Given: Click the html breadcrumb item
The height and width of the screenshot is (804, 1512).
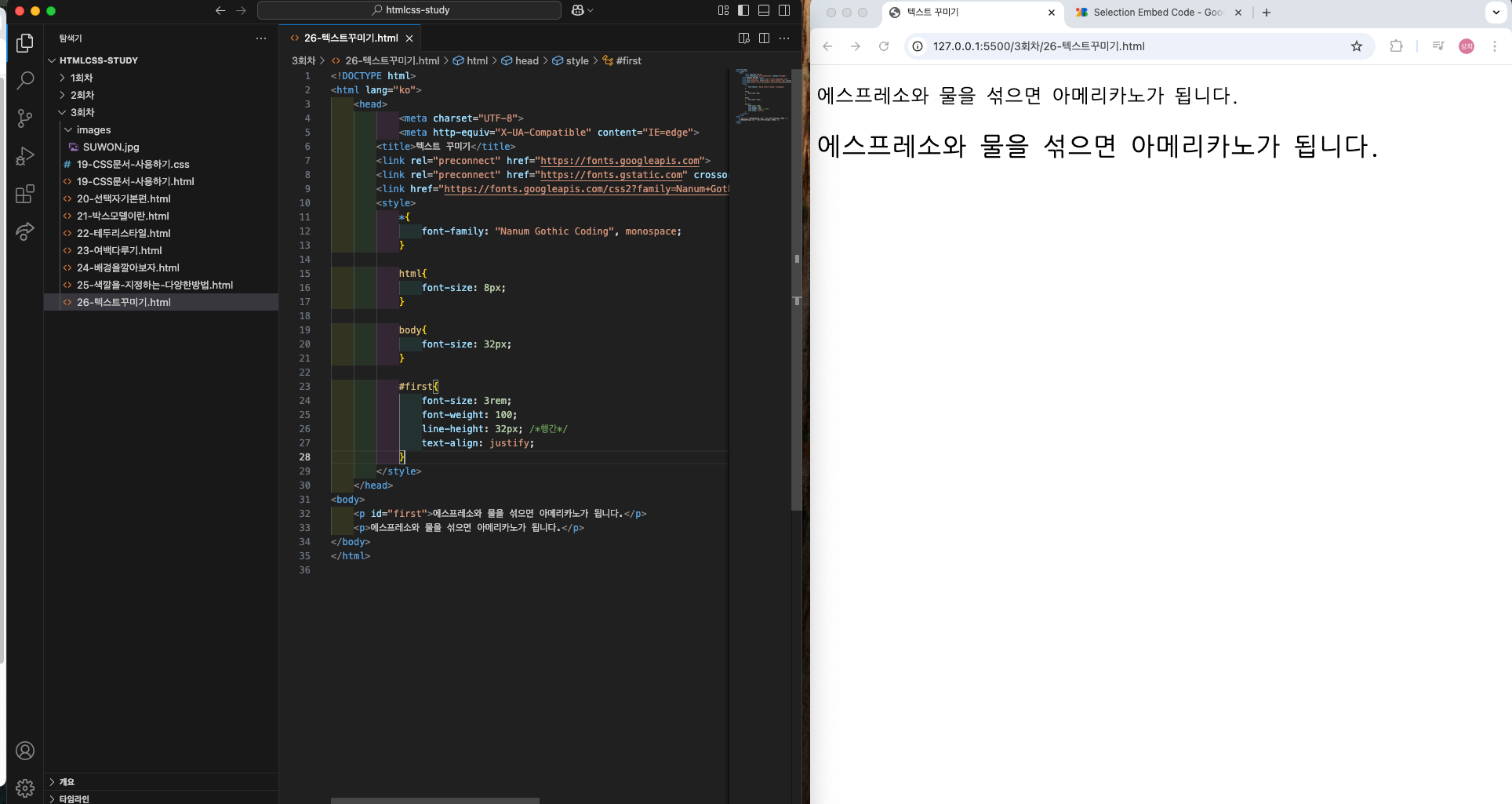Looking at the screenshot, I should [x=471, y=60].
